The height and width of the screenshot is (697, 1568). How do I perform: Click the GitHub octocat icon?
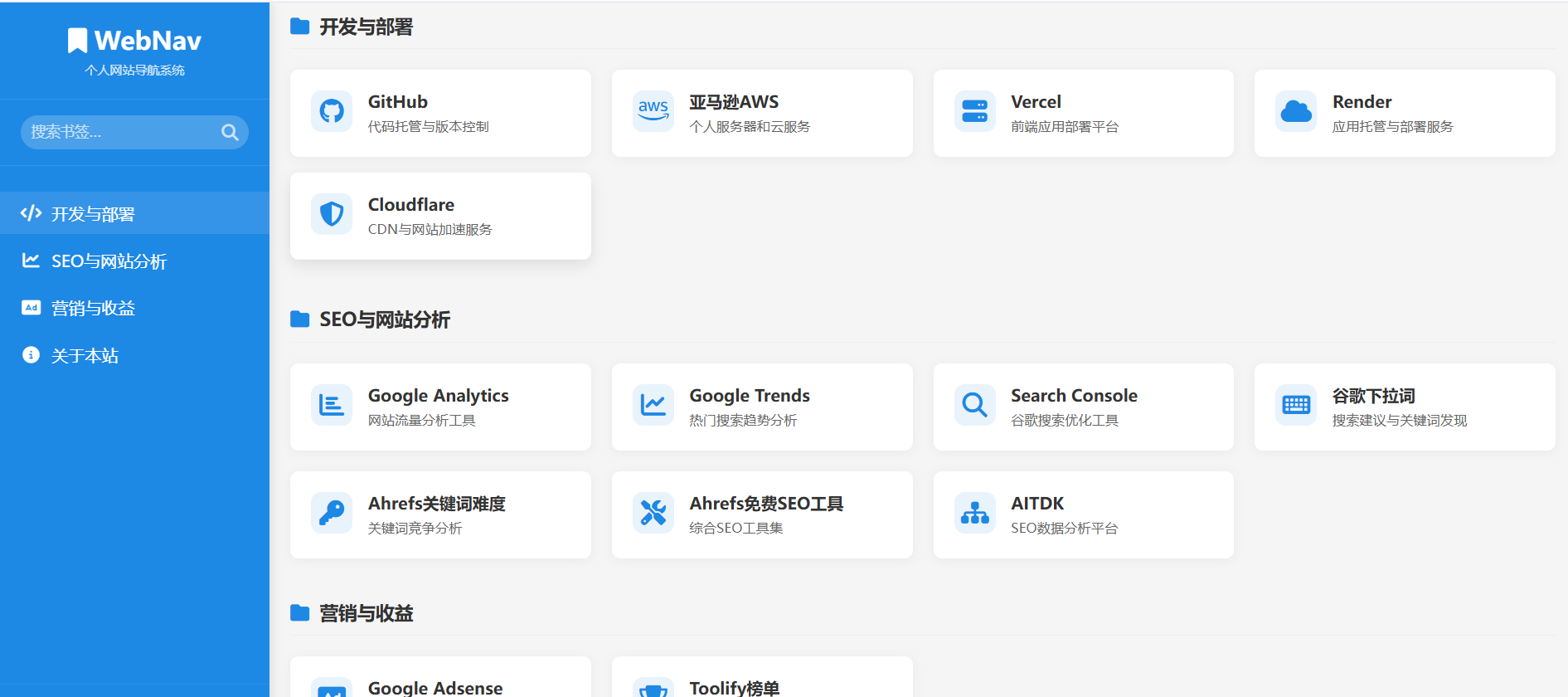click(332, 111)
